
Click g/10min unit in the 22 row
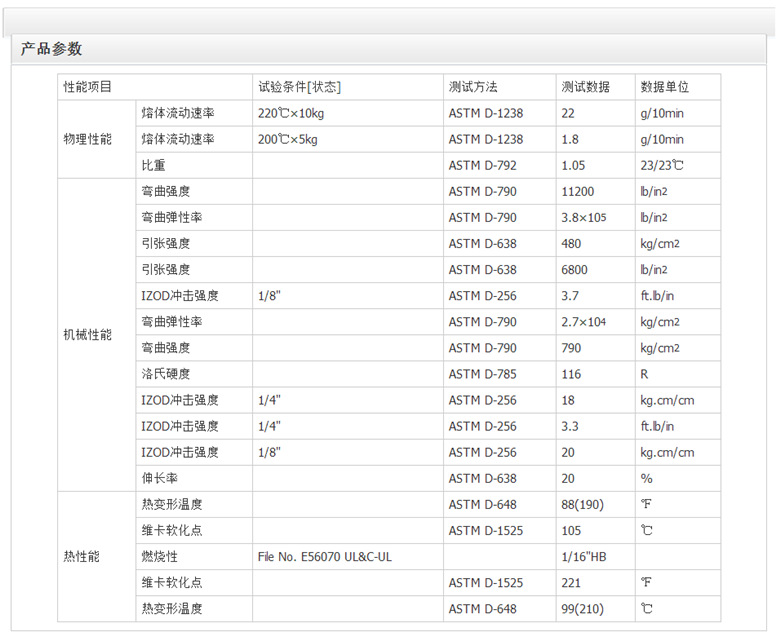pyautogui.click(x=678, y=113)
